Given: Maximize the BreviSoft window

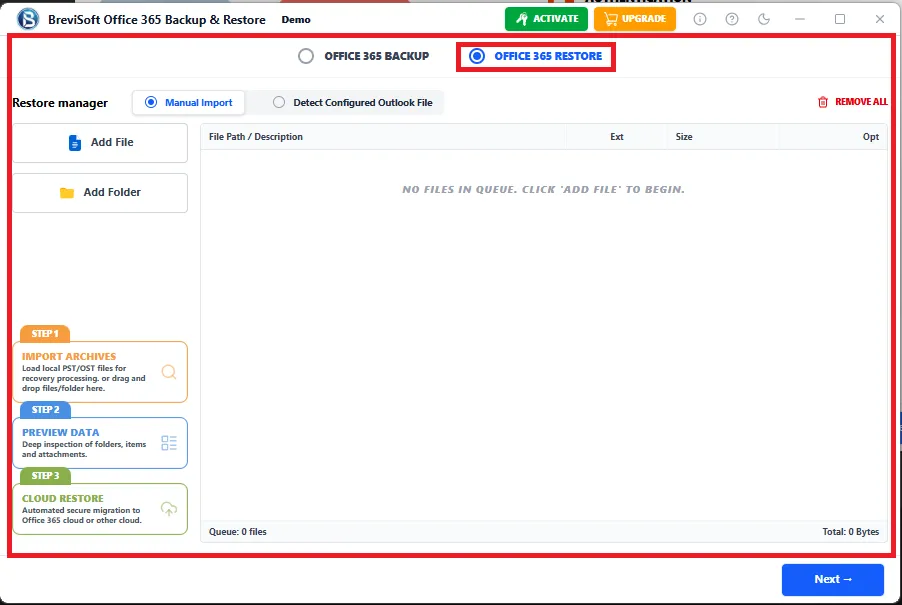Looking at the screenshot, I should tap(840, 19).
